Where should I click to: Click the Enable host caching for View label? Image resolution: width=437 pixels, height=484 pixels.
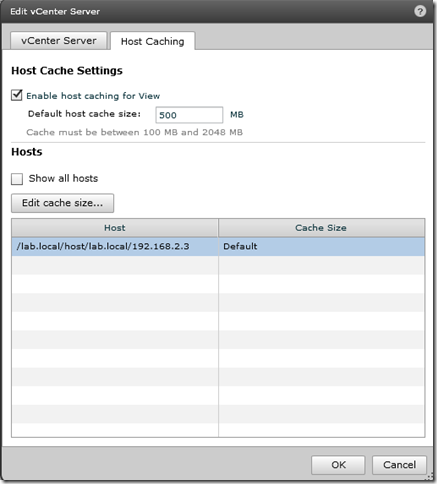(x=93, y=96)
